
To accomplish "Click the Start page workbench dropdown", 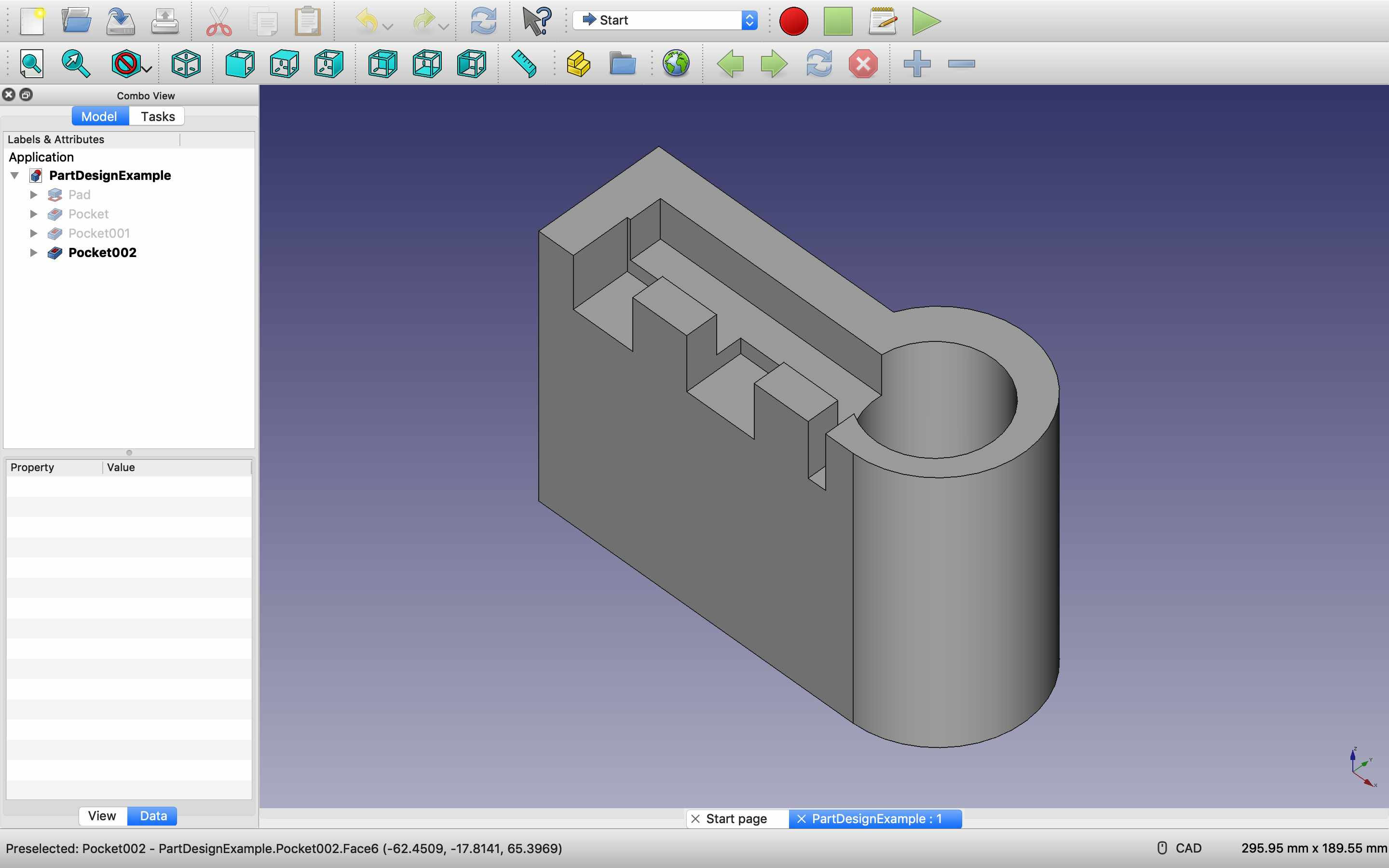I will click(665, 19).
